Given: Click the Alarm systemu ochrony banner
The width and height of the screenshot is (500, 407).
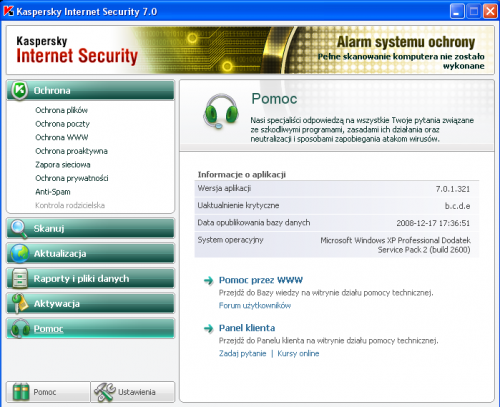Looking at the screenshot, I should click(x=406, y=42).
